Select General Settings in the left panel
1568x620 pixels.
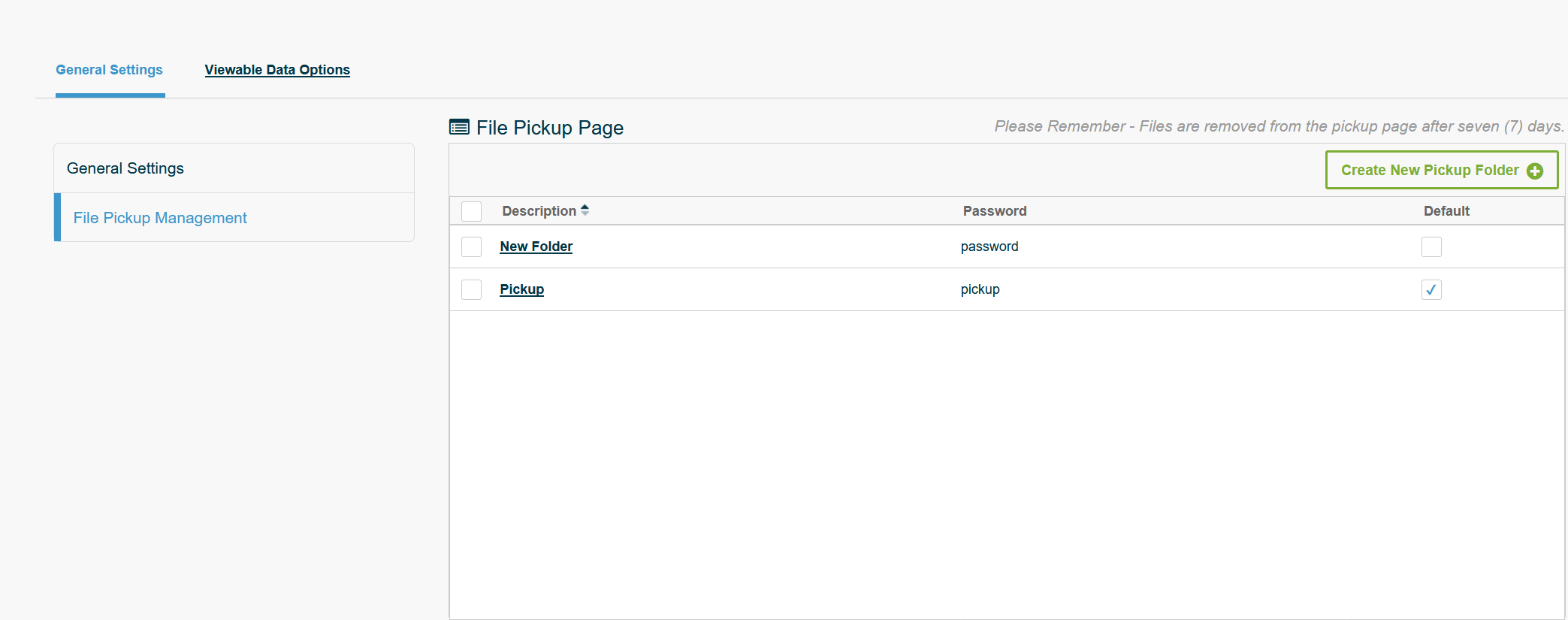click(x=125, y=168)
